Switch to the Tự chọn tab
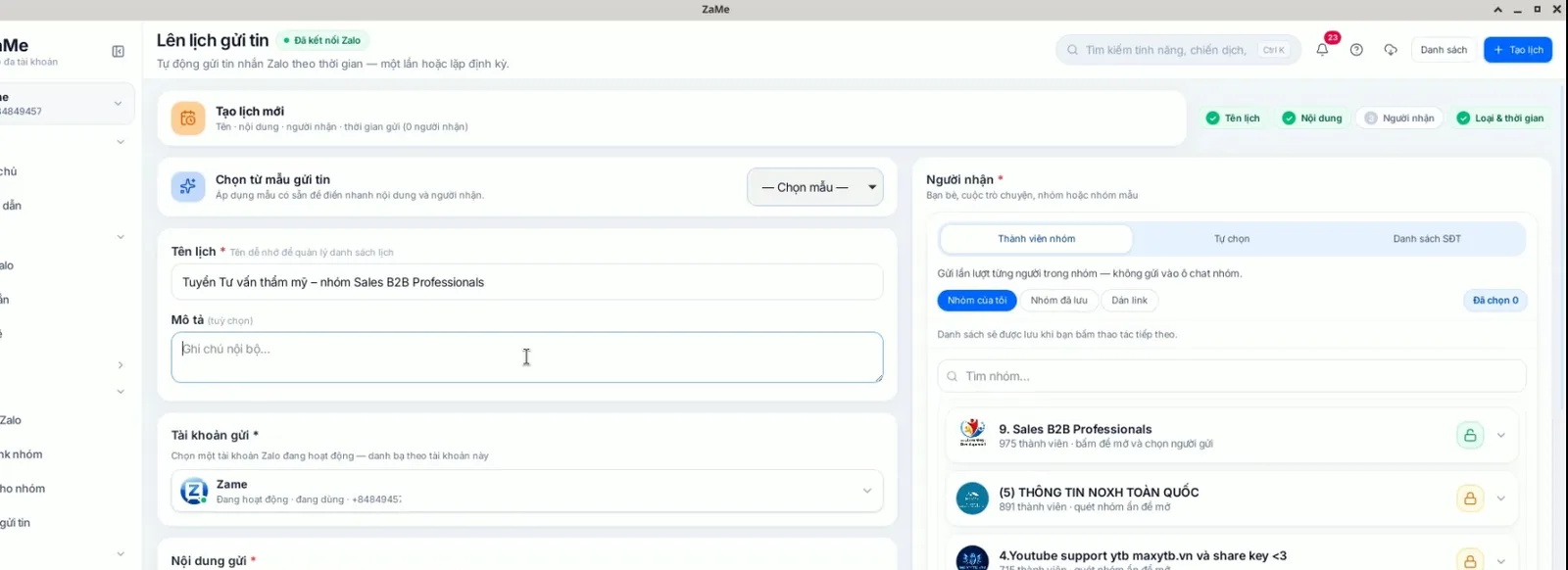Image resolution: width=1568 pixels, height=570 pixels. pyautogui.click(x=1232, y=239)
